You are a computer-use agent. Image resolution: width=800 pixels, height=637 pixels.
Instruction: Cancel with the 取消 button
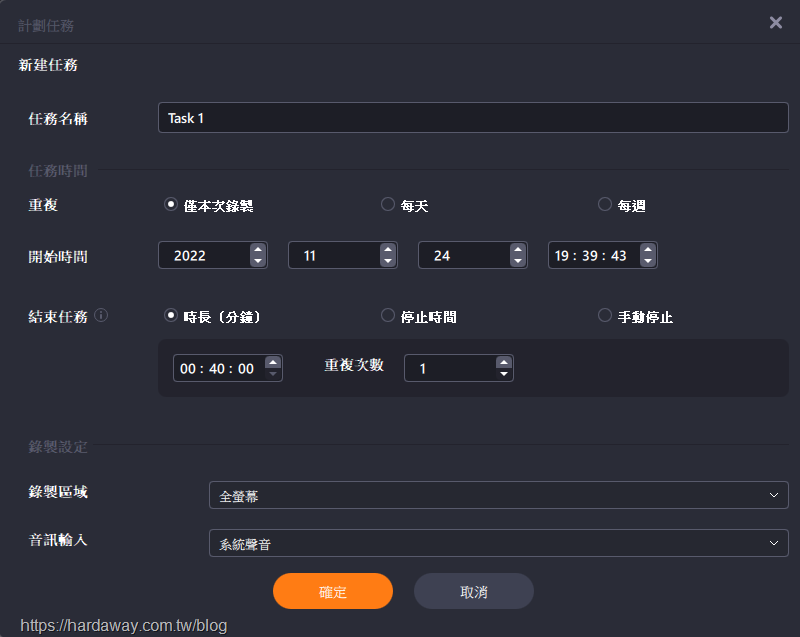click(x=473, y=591)
